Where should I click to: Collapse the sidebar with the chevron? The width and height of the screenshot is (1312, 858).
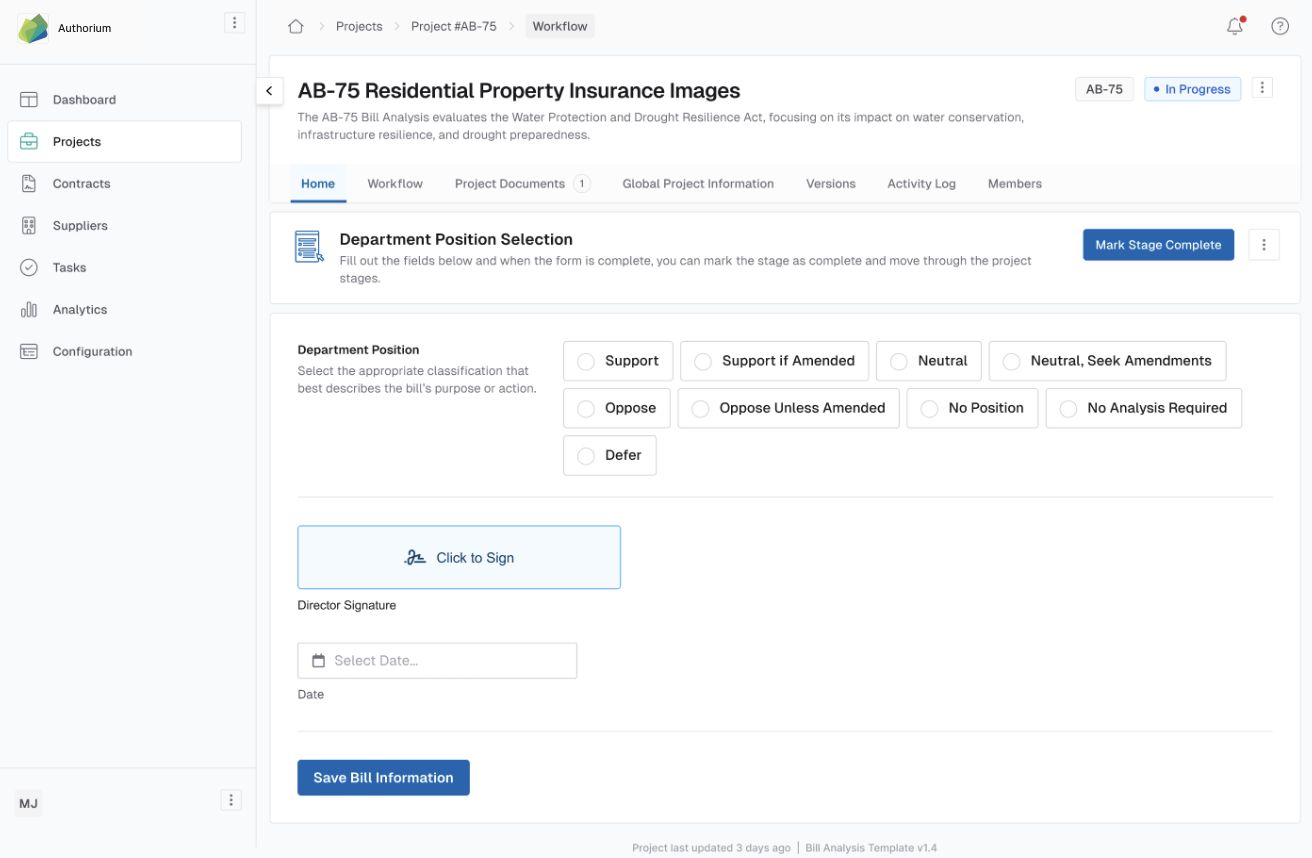(x=269, y=91)
